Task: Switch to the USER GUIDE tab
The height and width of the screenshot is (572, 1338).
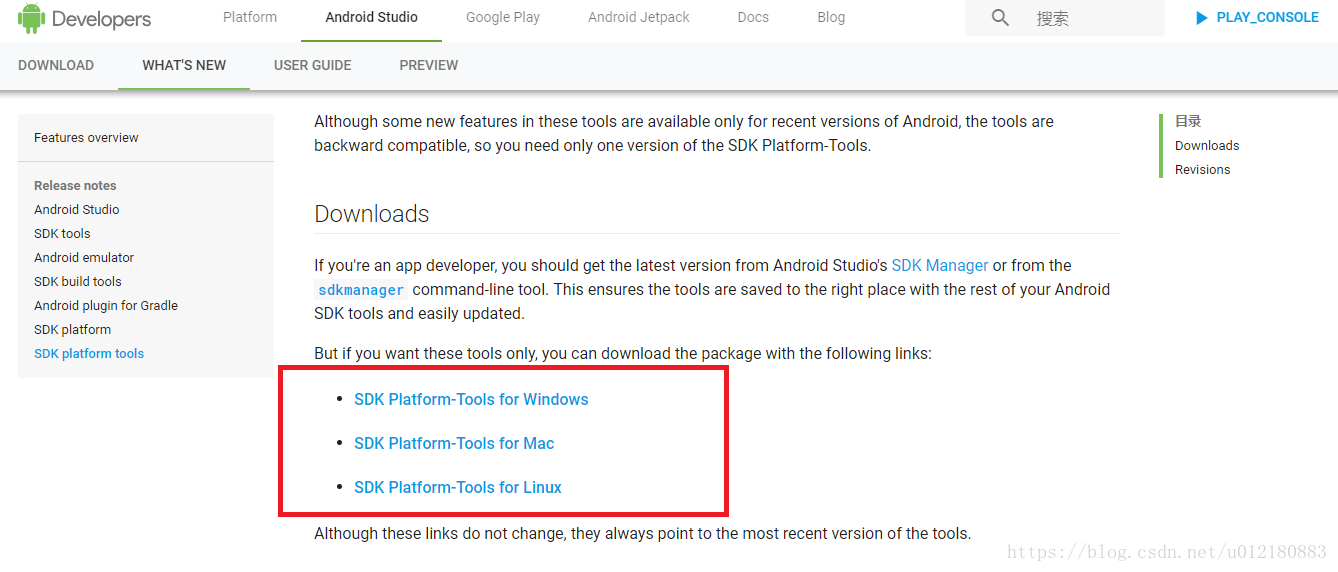Action: pos(313,65)
